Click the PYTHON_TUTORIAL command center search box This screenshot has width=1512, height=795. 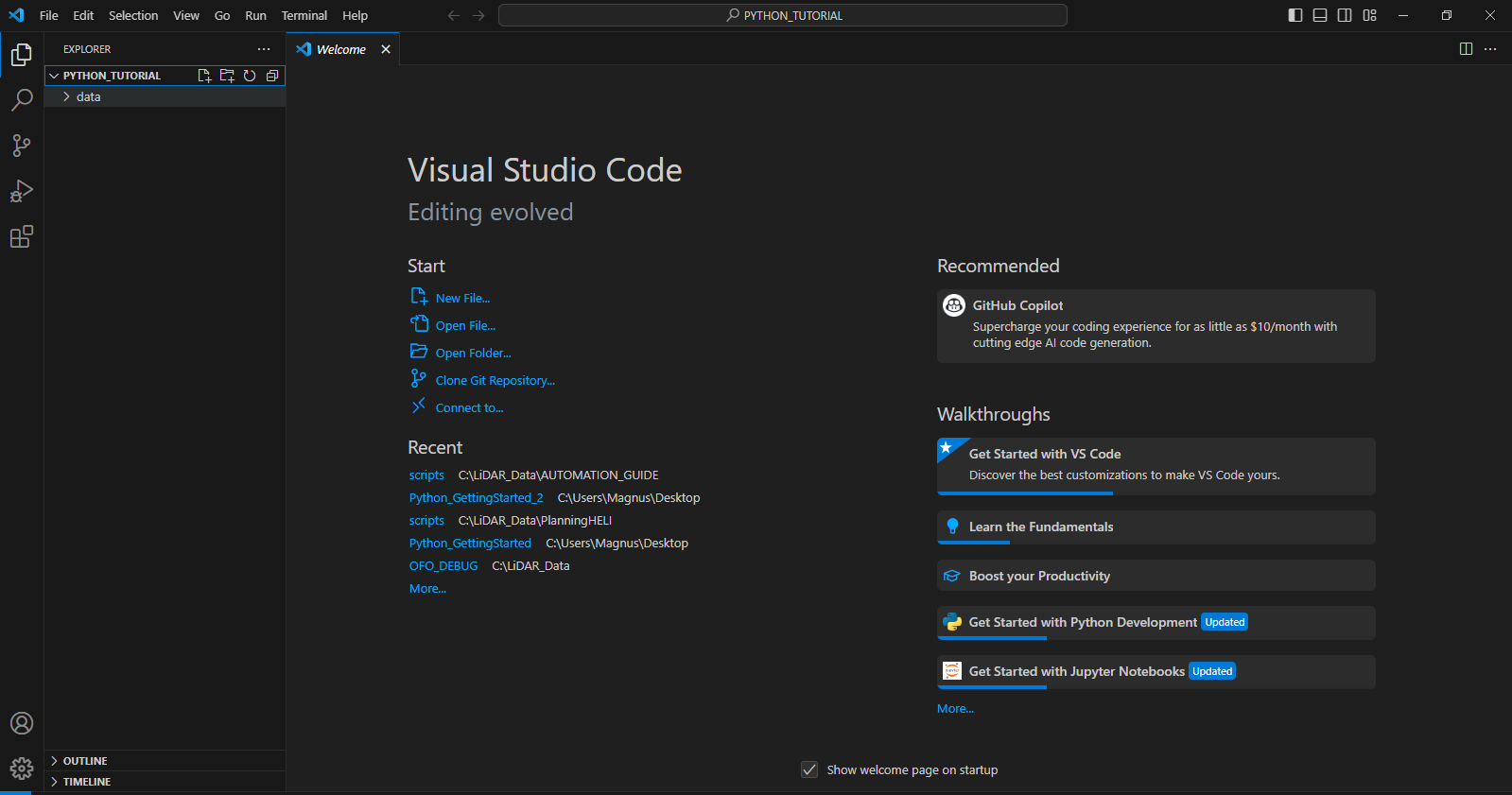[783, 15]
